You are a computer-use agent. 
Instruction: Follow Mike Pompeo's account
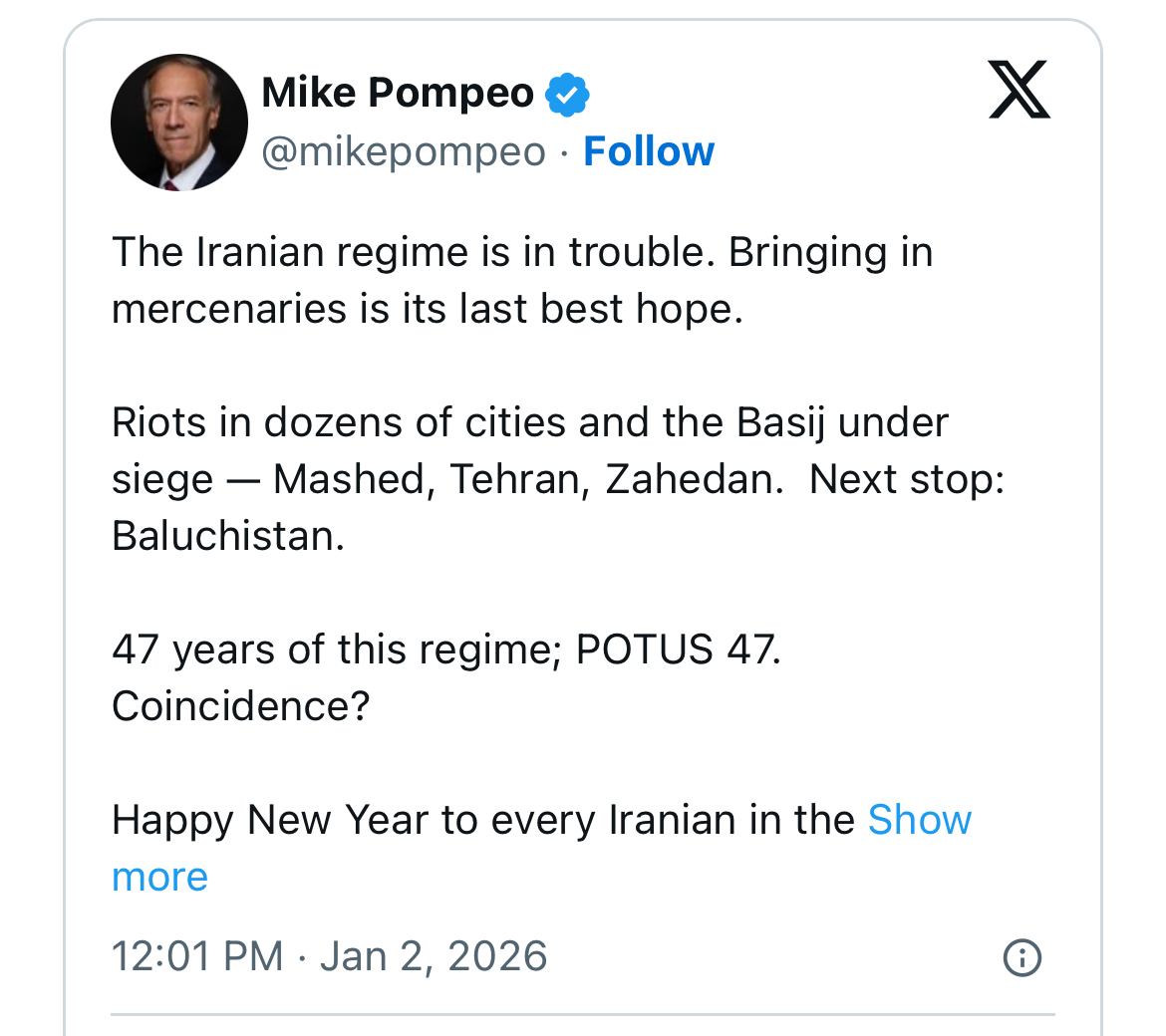click(649, 151)
